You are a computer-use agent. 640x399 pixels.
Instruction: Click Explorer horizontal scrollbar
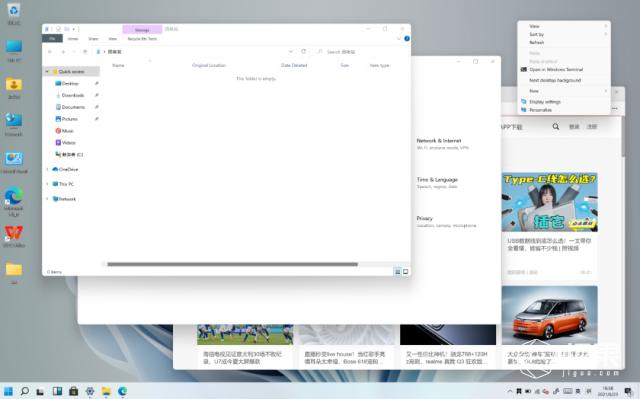point(232,264)
